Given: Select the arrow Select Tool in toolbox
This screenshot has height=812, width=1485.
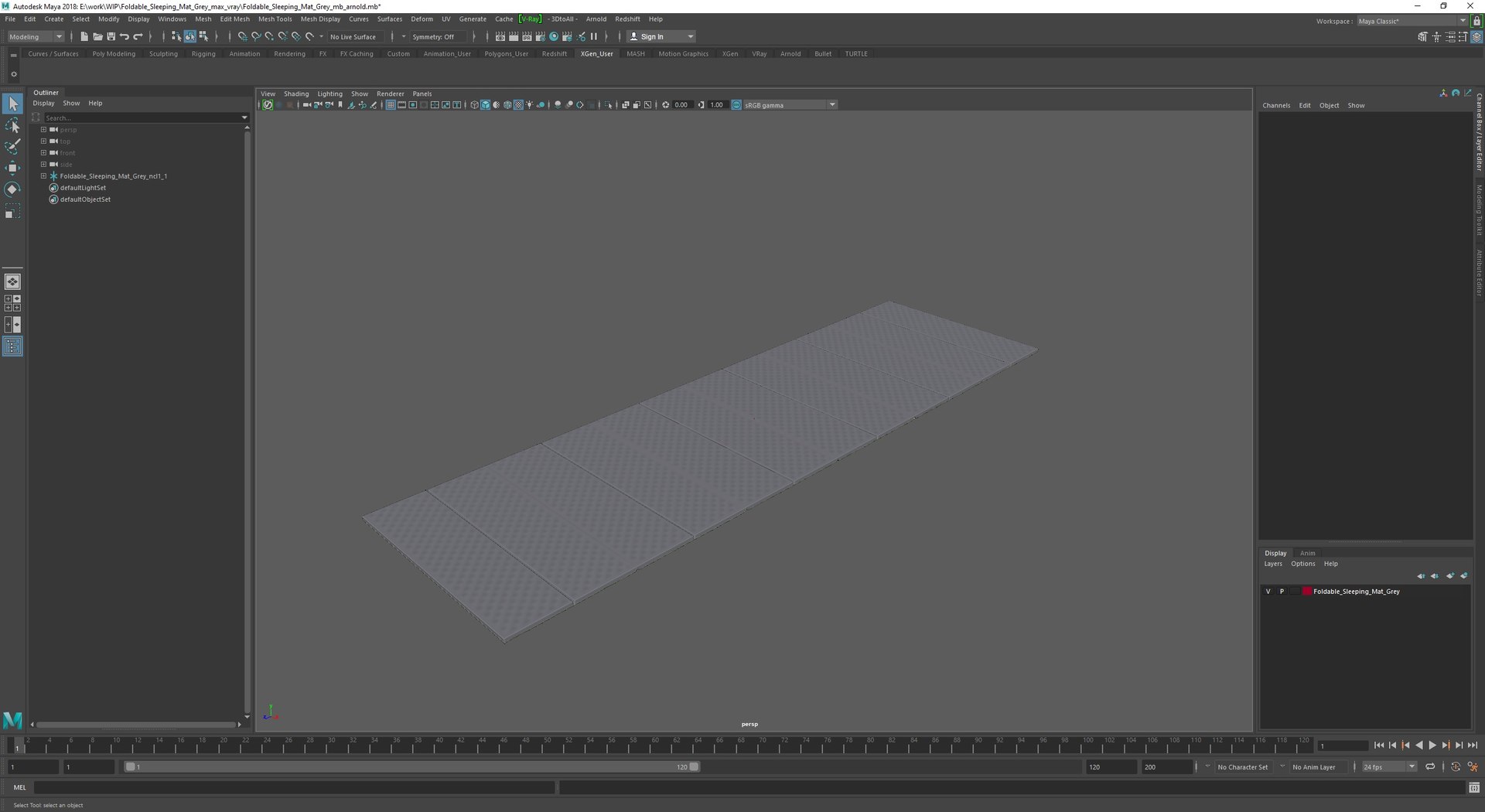Looking at the screenshot, I should click(12, 104).
